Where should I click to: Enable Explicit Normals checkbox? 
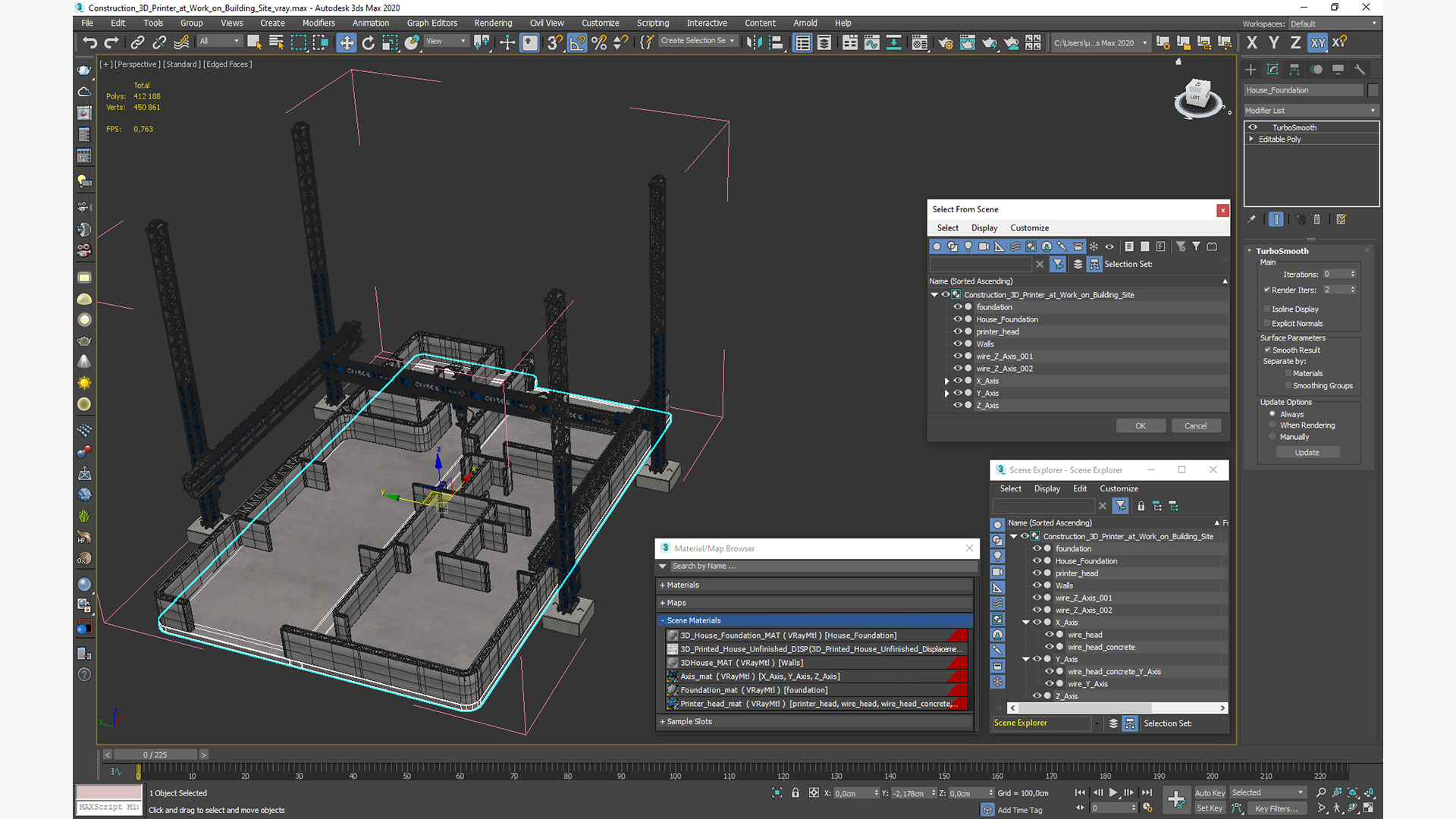pos(1267,323)
